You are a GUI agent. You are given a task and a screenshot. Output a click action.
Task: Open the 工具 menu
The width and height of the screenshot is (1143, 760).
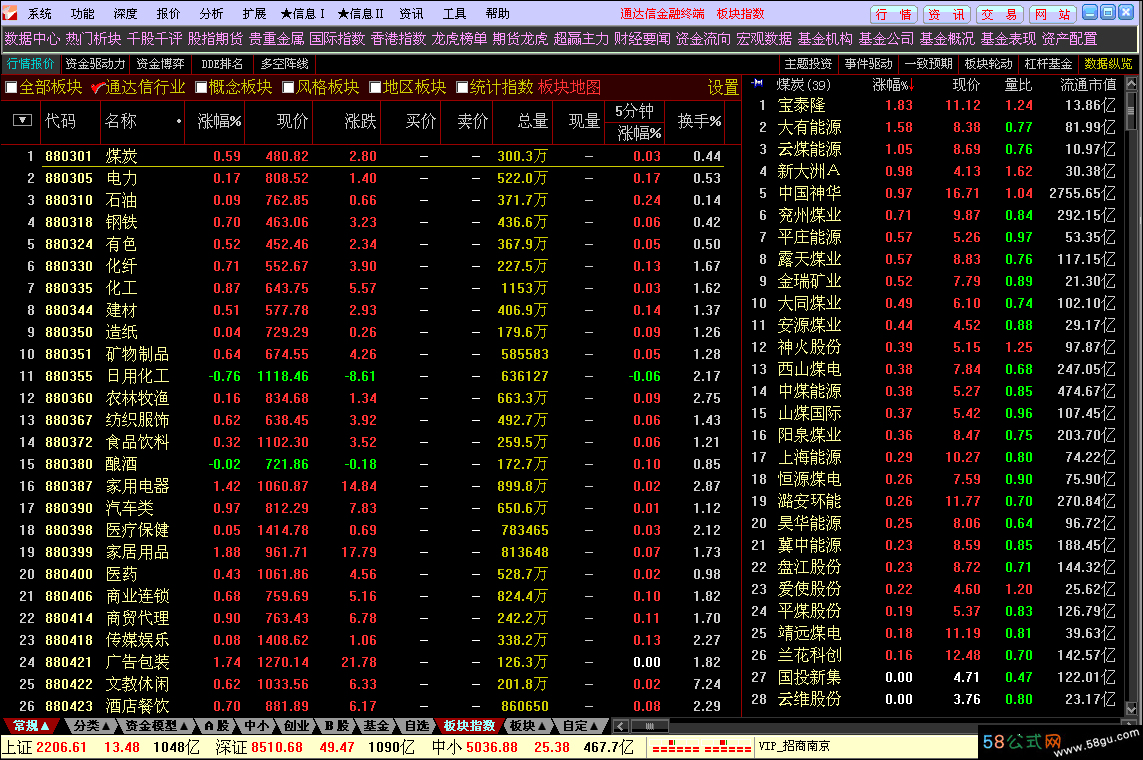pyautogui.click(x=454, y=13)
